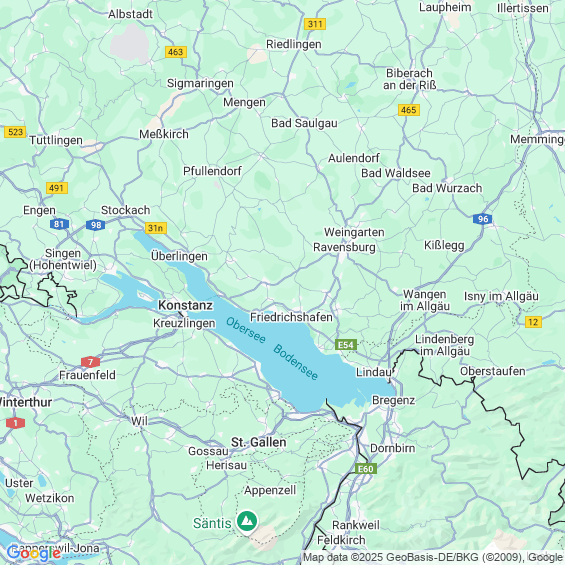Select the Konstanz city label

(186, 305)
